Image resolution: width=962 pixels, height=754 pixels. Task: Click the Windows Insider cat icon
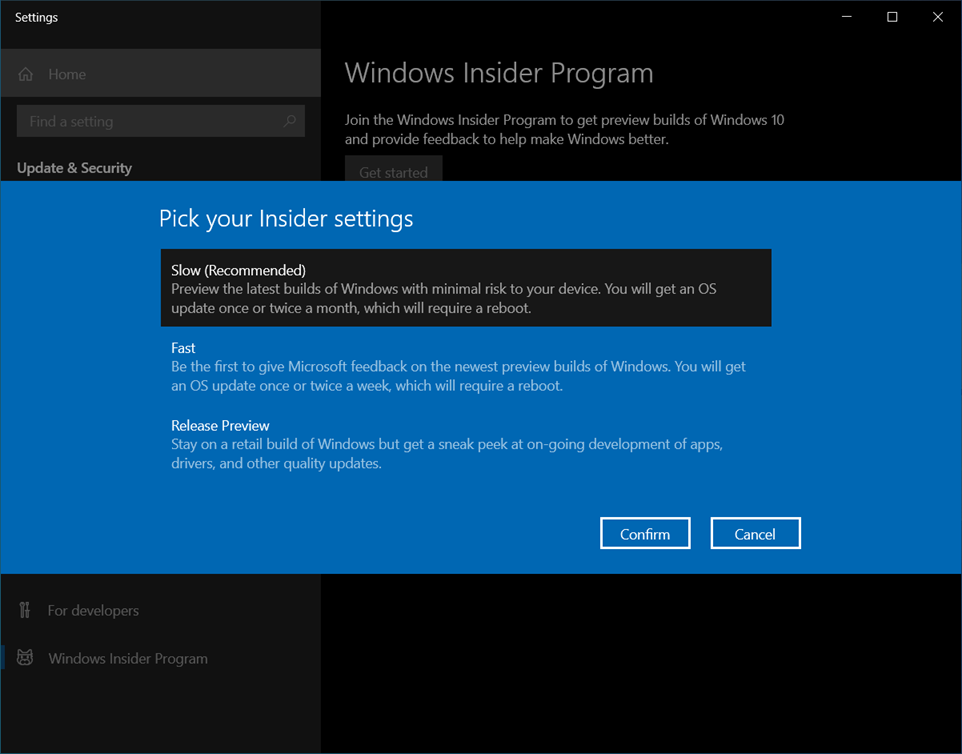click(x=25, y=658)
